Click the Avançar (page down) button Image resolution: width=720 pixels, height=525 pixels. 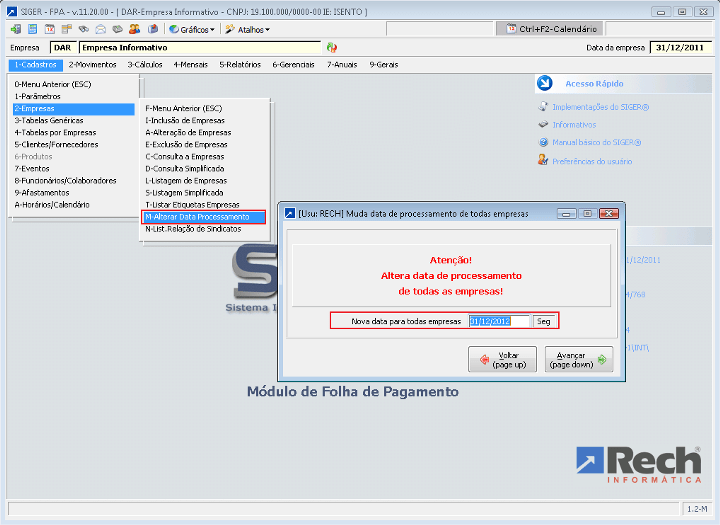579,359
